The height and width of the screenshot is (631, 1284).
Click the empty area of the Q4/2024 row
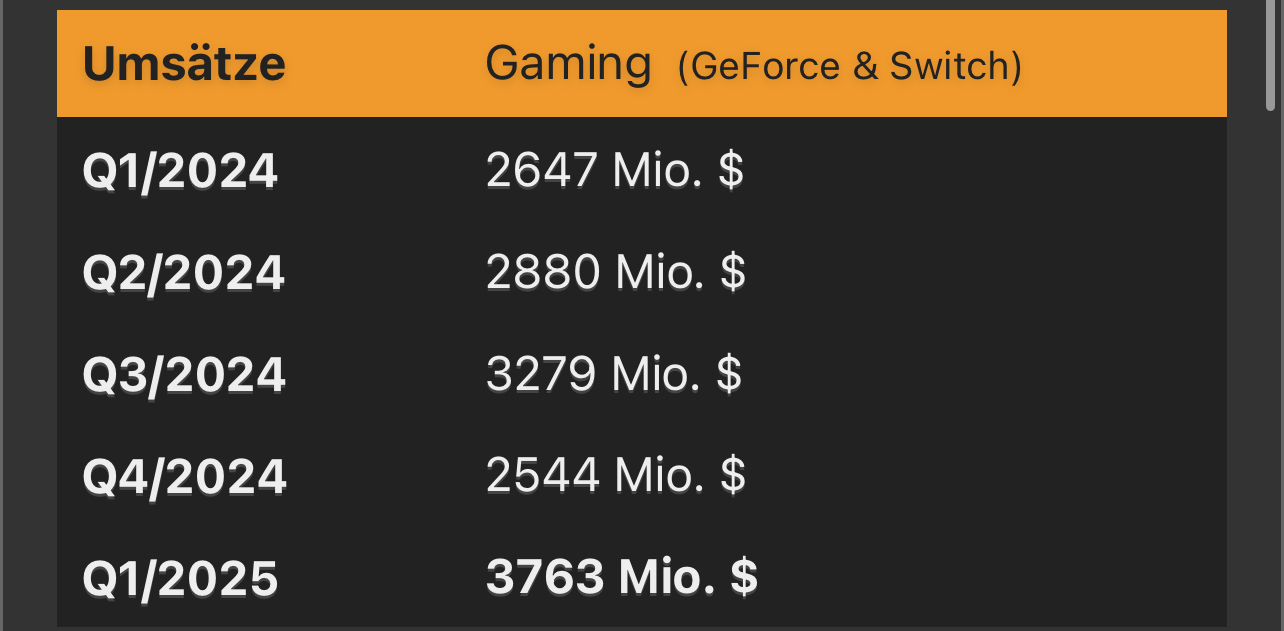[x=985, y=477]
